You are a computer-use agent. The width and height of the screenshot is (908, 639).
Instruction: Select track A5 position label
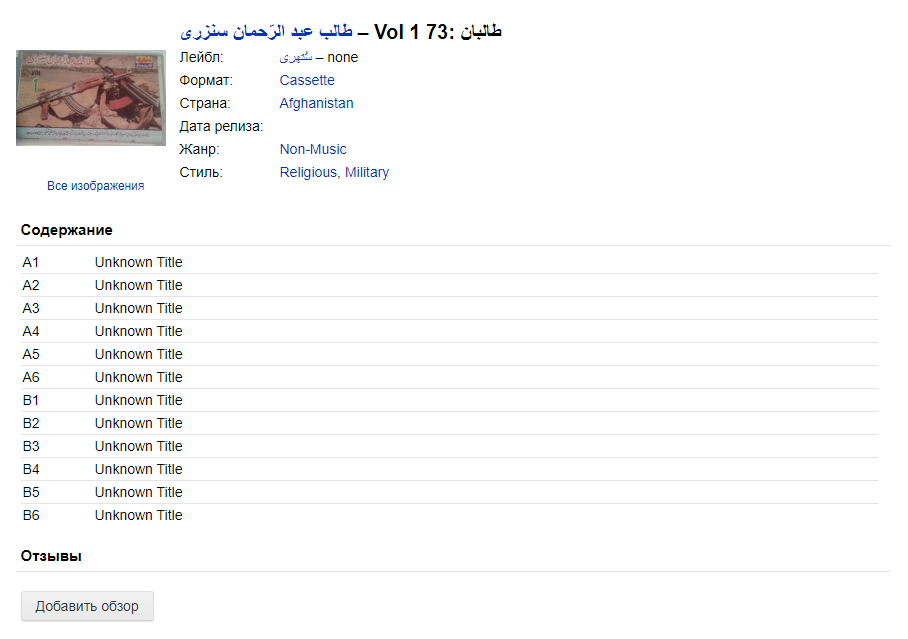click(x=31, y=354)
